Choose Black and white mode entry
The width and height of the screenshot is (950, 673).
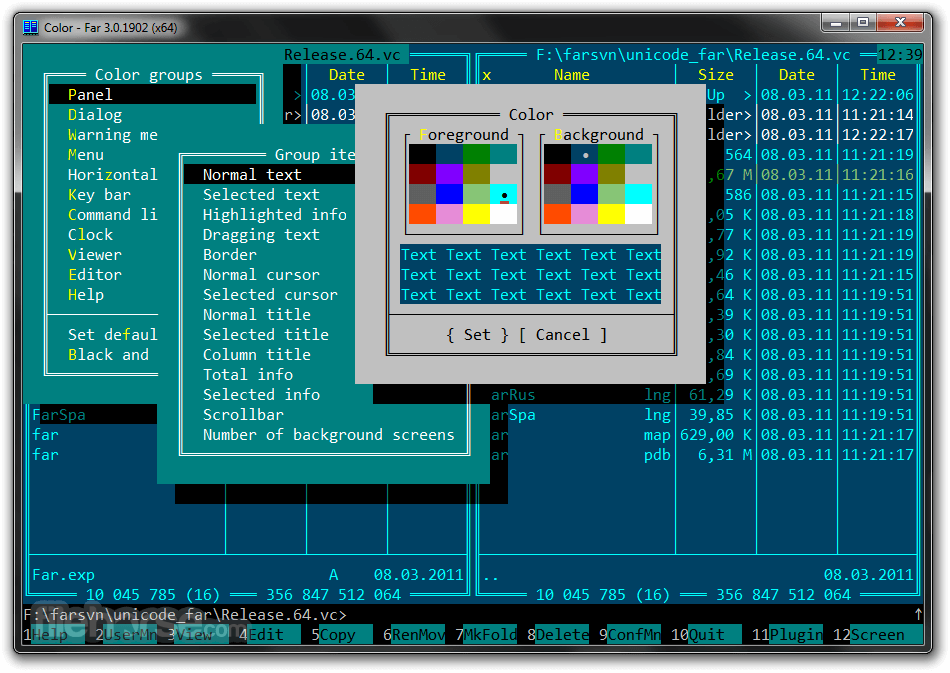[108, 354]
